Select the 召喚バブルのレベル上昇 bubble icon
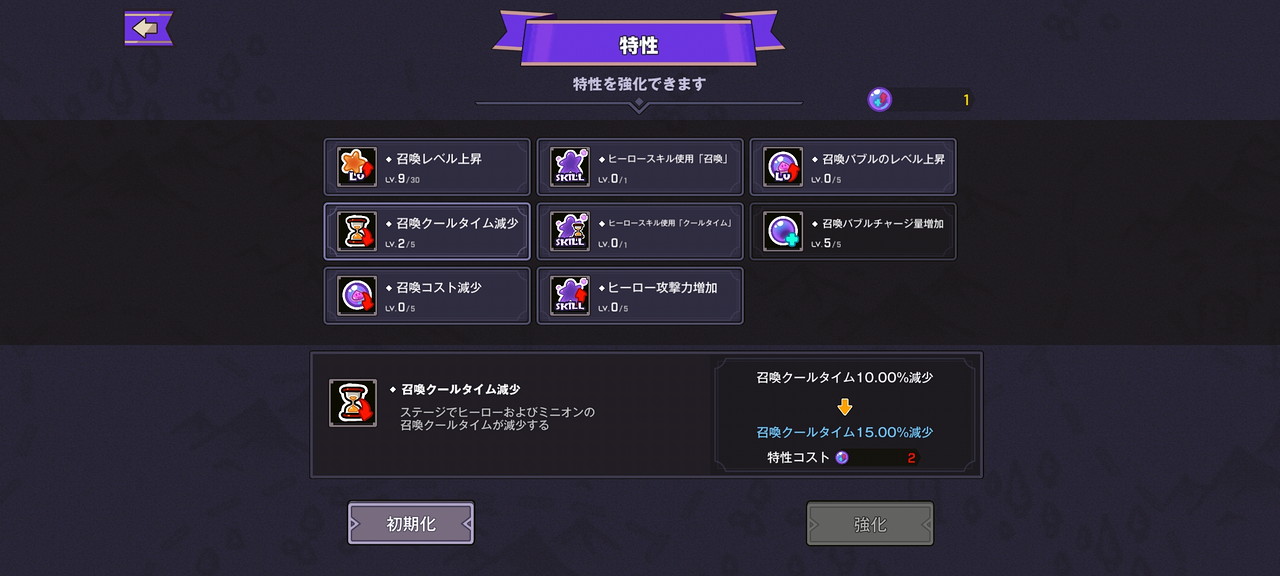Viewport: 1280px width, 576px height. click(783, 167)
